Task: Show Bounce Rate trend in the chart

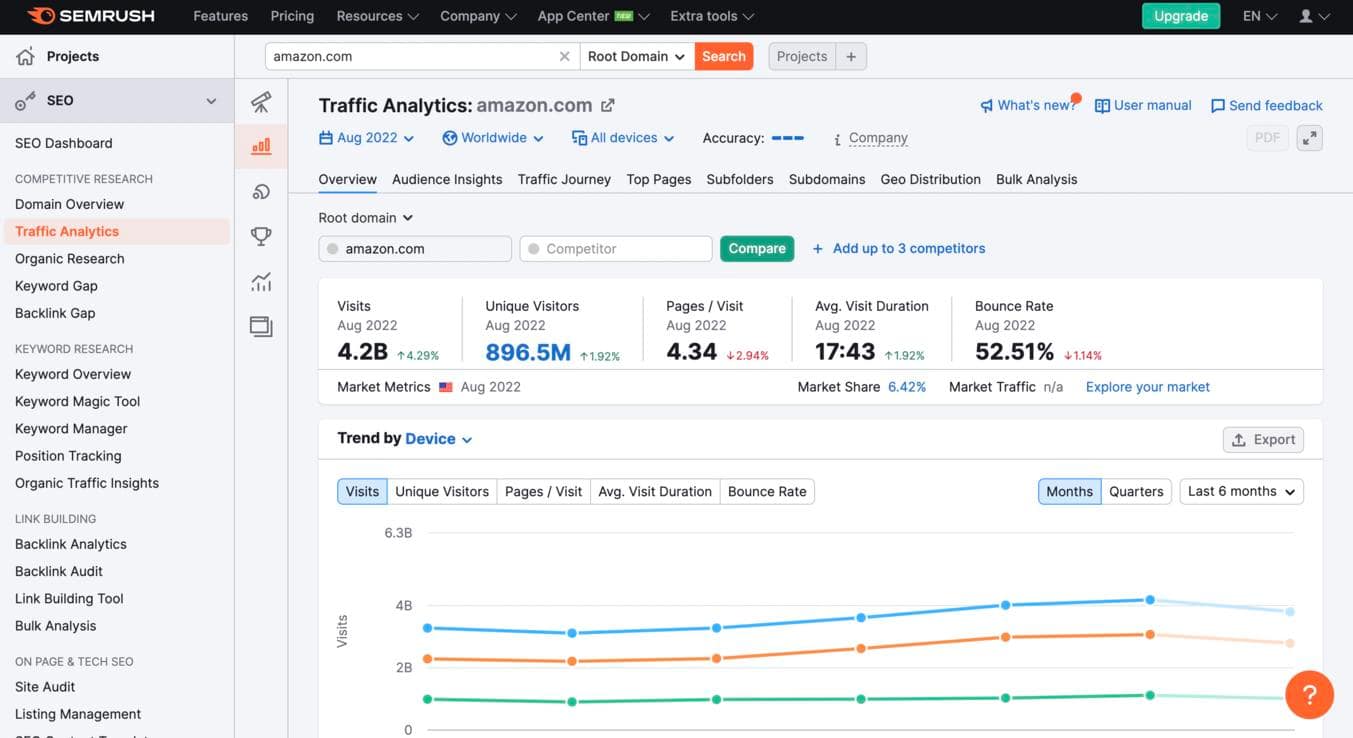Action: point(766,491)
